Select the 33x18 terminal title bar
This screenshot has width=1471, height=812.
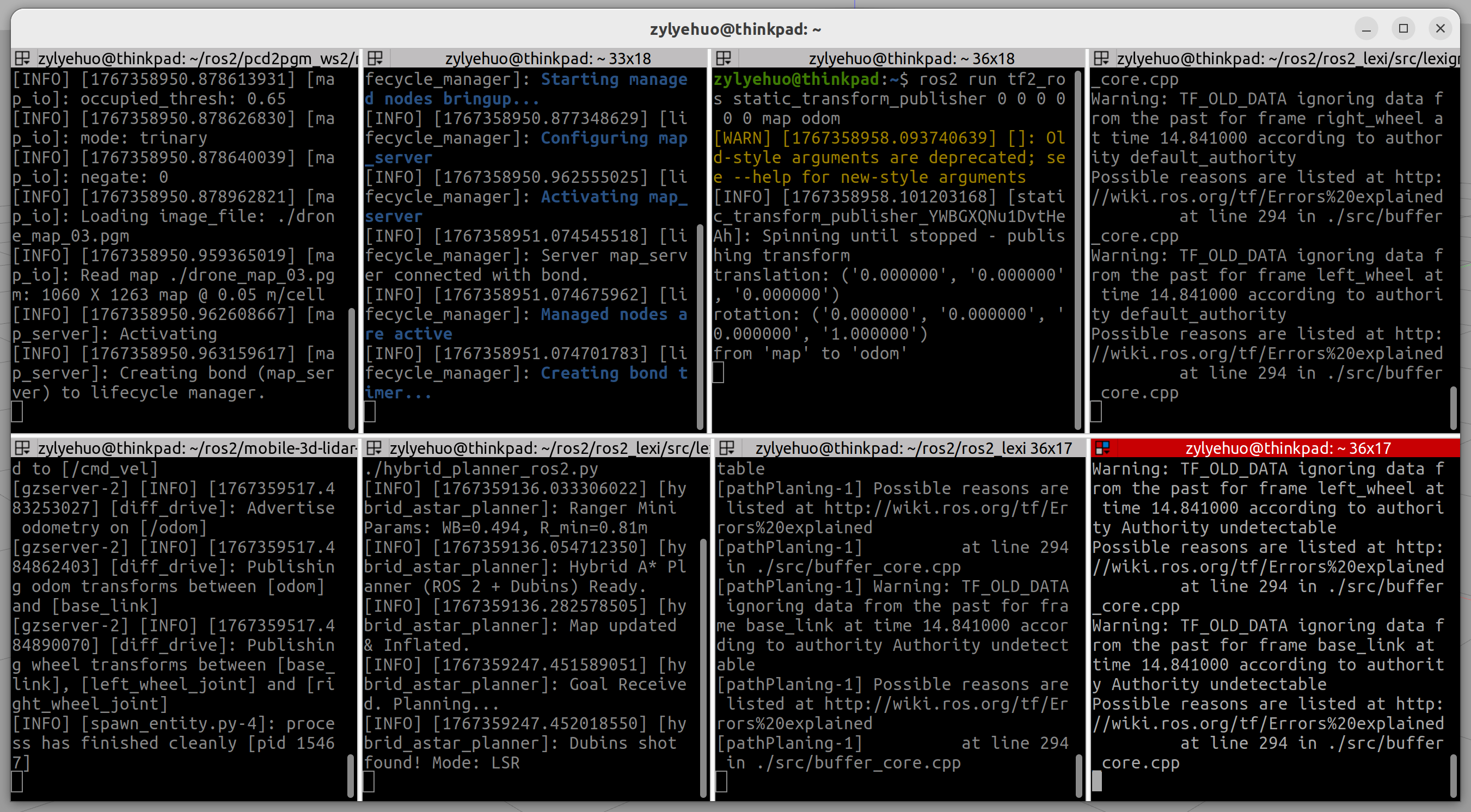[x=547, y=58]
